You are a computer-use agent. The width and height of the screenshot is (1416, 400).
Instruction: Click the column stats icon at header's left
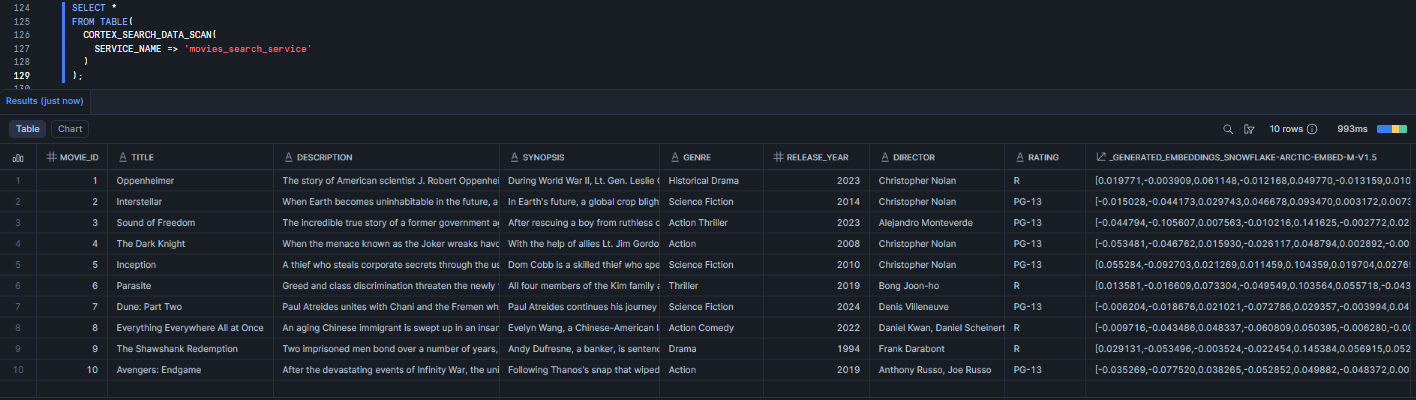pos(17,157)
